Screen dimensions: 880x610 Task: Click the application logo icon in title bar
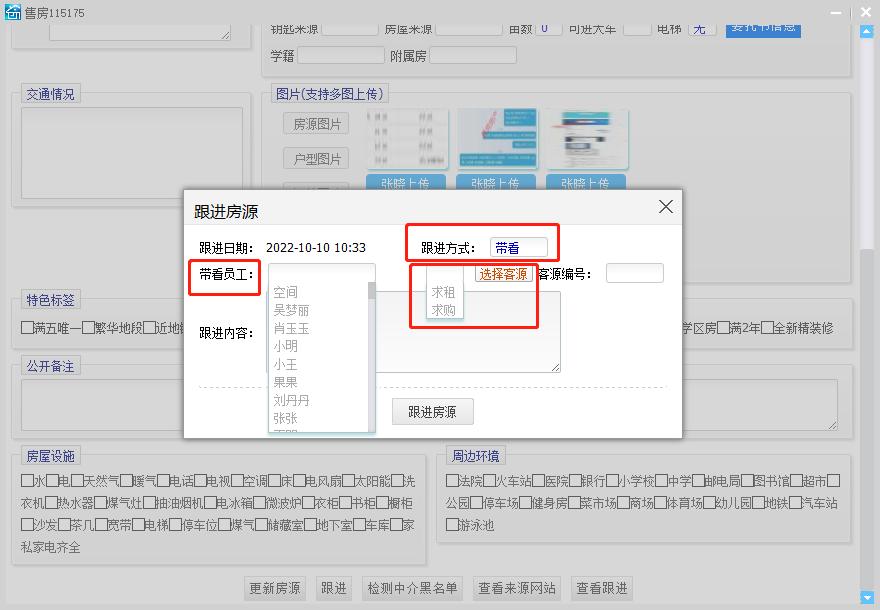click(x=14, y=12)
